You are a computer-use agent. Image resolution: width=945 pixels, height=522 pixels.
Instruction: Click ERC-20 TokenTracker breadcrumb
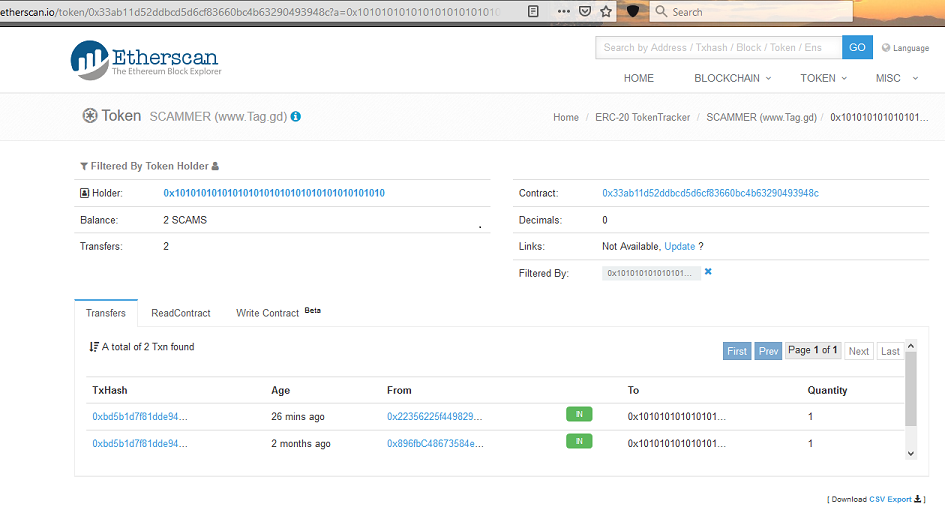click(x=642, y=117)
